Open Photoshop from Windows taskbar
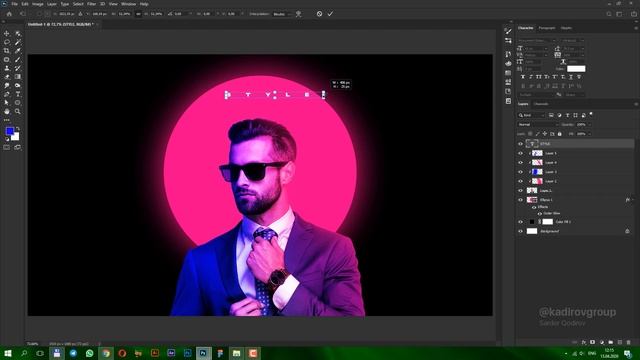Image resolution: width=640 pixels, height=360 pixels. (203, 353)
